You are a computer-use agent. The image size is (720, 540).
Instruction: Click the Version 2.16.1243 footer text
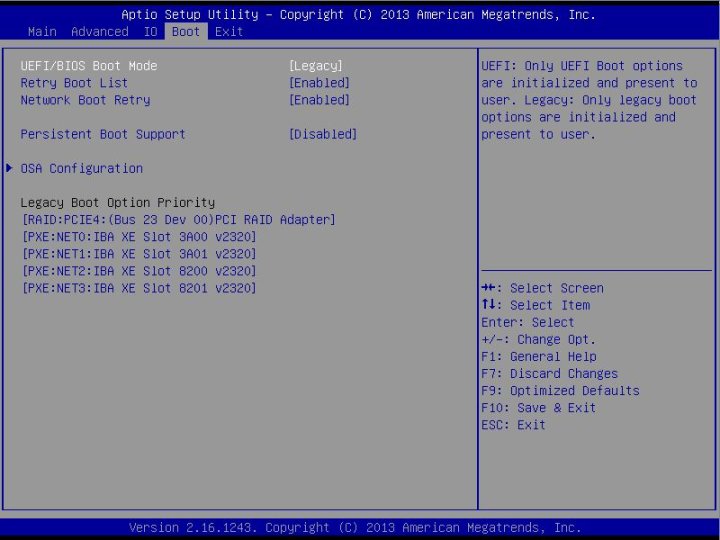coord(355,527)
